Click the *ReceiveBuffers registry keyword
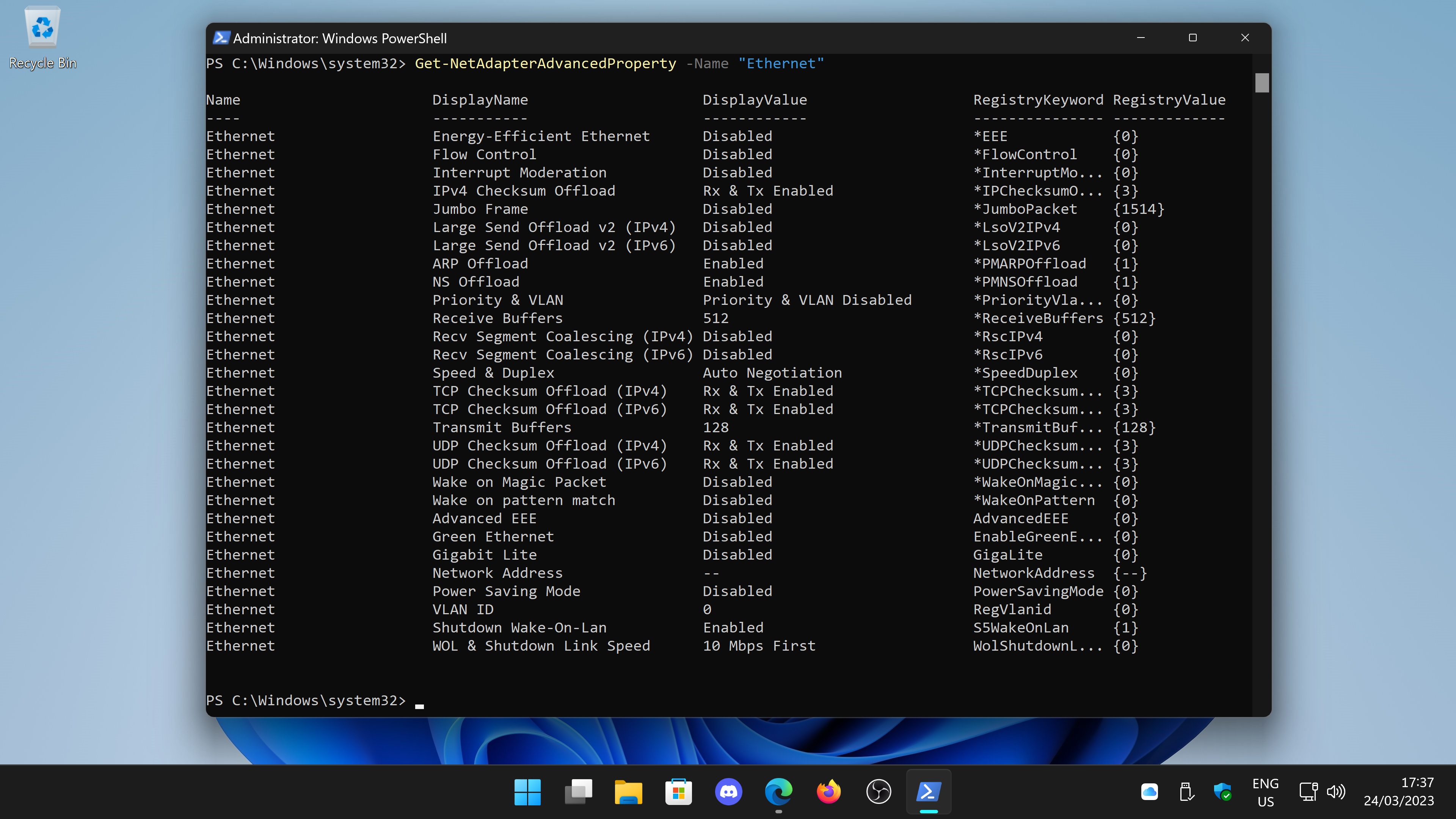Screen dimensions: 1456x819 pyautogui.click(x=1038, y=318)
